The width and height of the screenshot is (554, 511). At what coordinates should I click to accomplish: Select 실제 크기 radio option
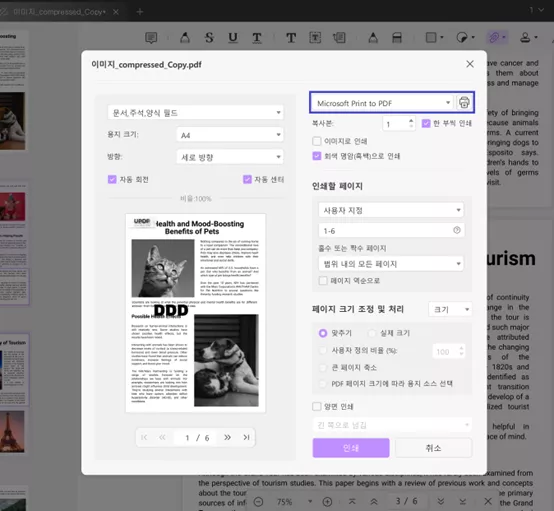pos(372,333)
